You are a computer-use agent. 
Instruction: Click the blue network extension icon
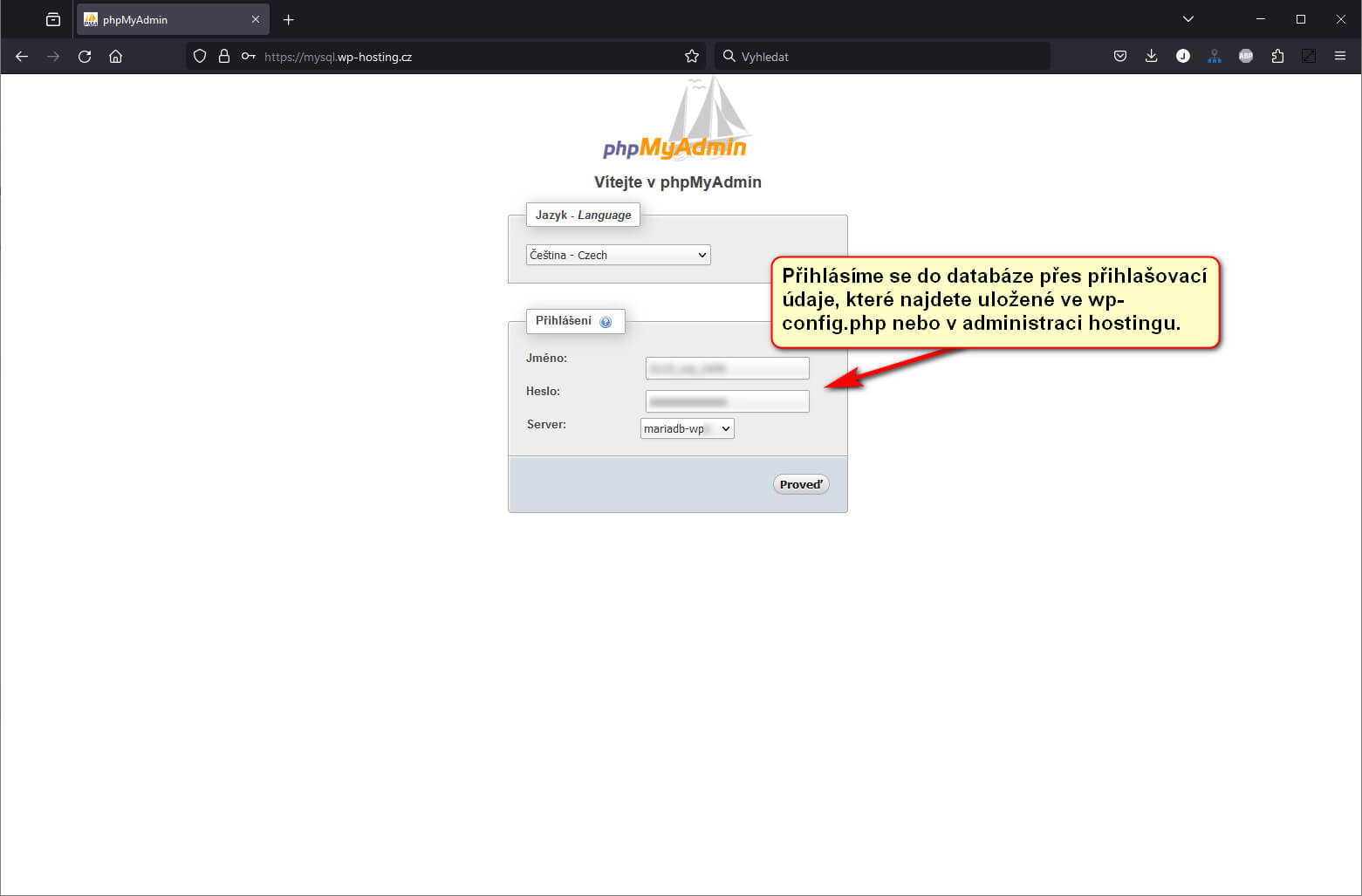tap(1215, 57)
